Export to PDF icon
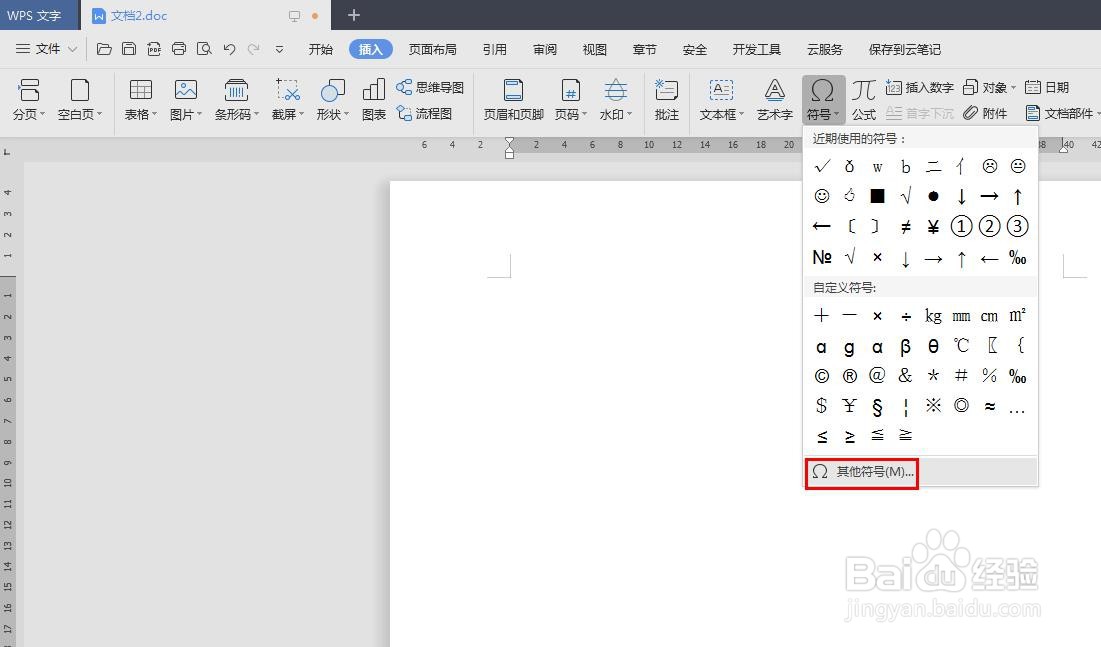This screenshot has width=1101, height=647. click(x=154, y=49)
